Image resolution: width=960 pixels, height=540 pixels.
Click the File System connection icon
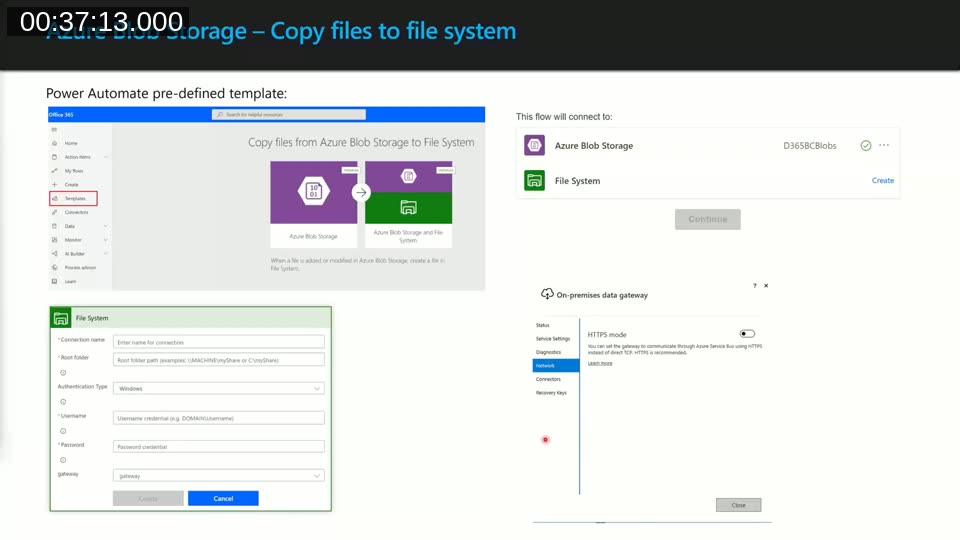pyautogui.click(x=534, y=181)
